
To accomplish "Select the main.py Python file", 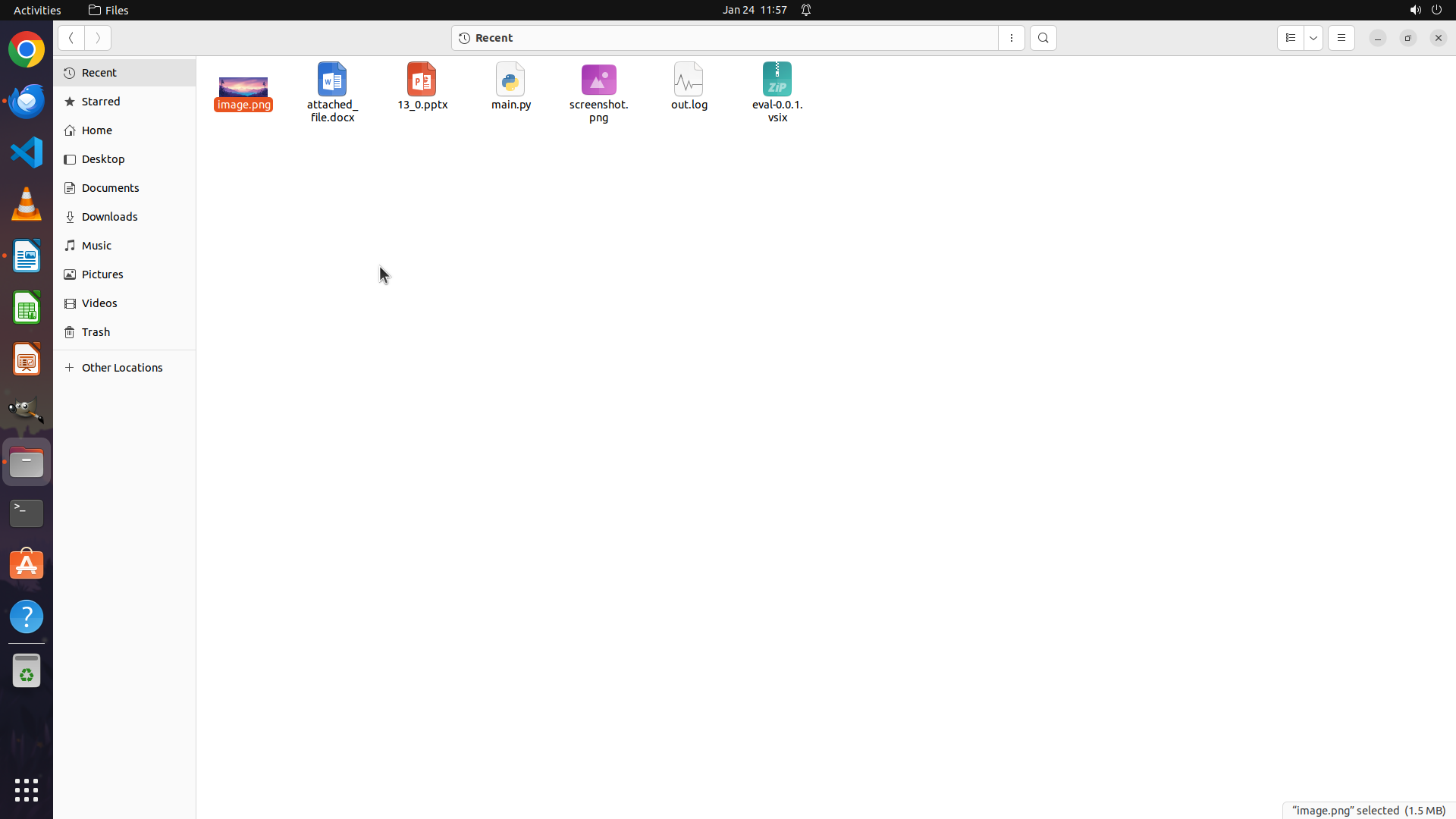I will (510, 80).
